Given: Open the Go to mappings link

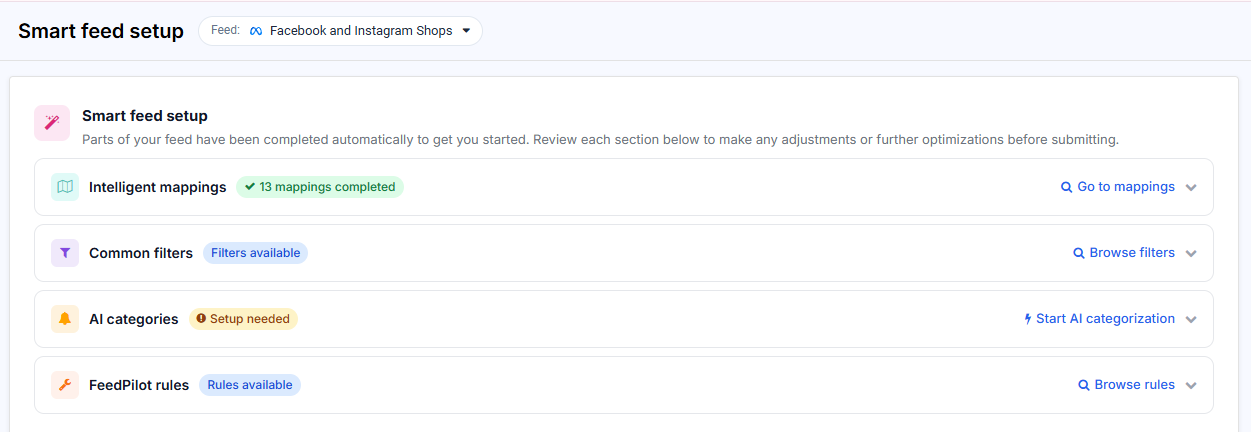Looking at the screenshot, I should point(1118,187).
